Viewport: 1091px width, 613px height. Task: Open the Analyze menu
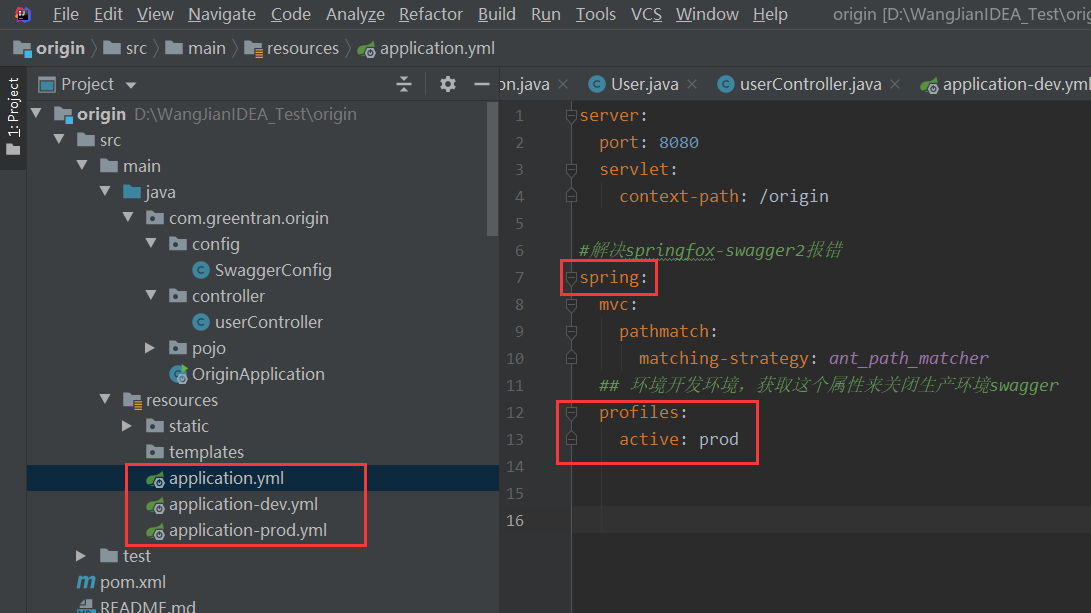pos(355,14)
